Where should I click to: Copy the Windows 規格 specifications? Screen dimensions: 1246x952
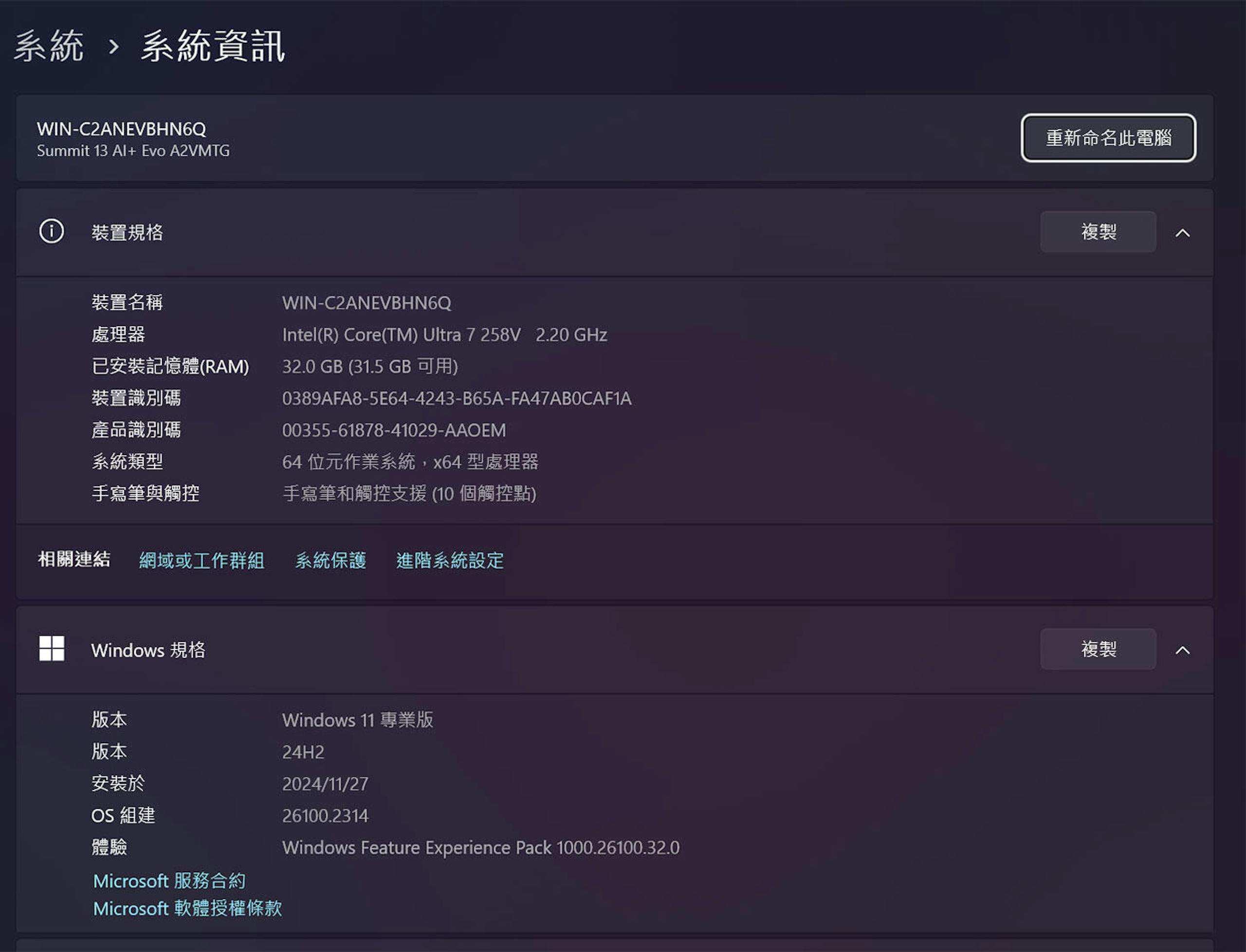coord(1098,649)
